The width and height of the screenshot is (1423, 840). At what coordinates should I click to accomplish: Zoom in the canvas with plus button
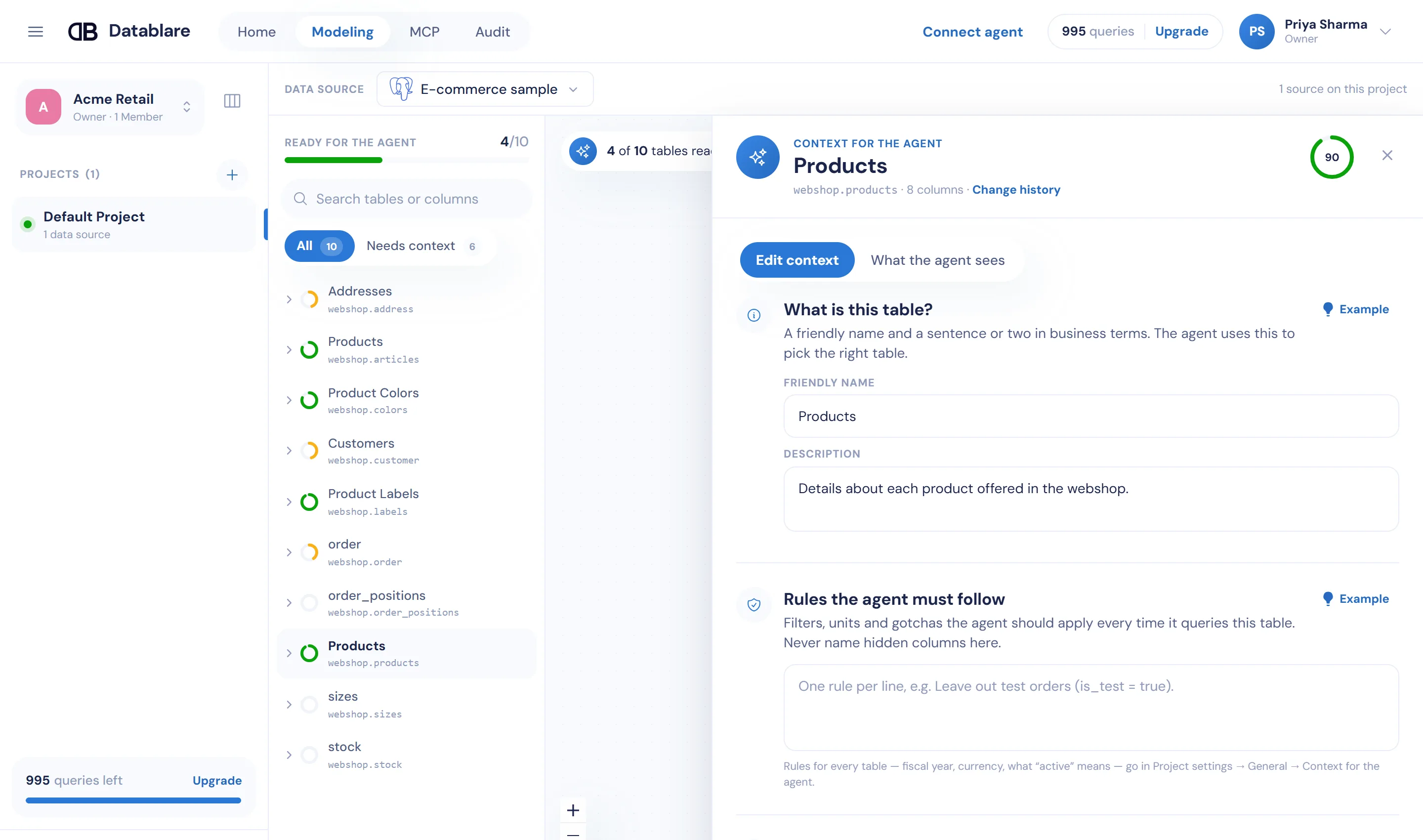point(573,810)
